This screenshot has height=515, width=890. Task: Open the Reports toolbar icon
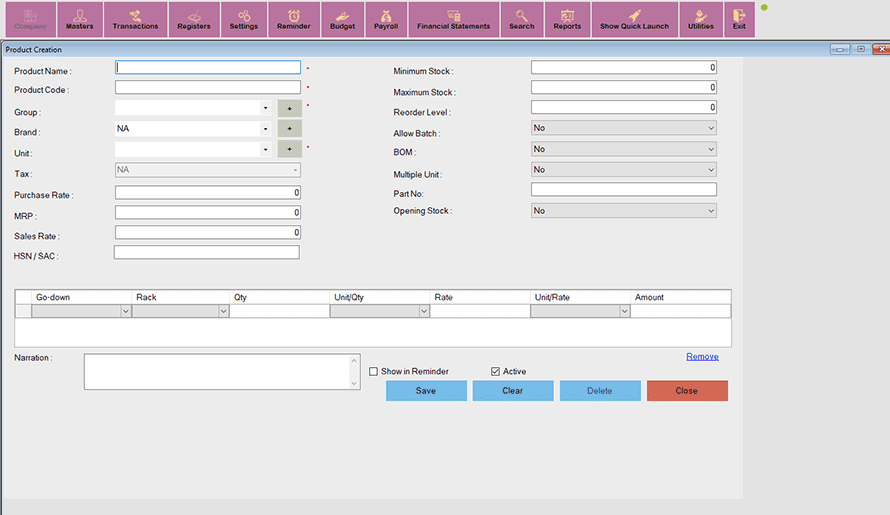pos(567,19)
